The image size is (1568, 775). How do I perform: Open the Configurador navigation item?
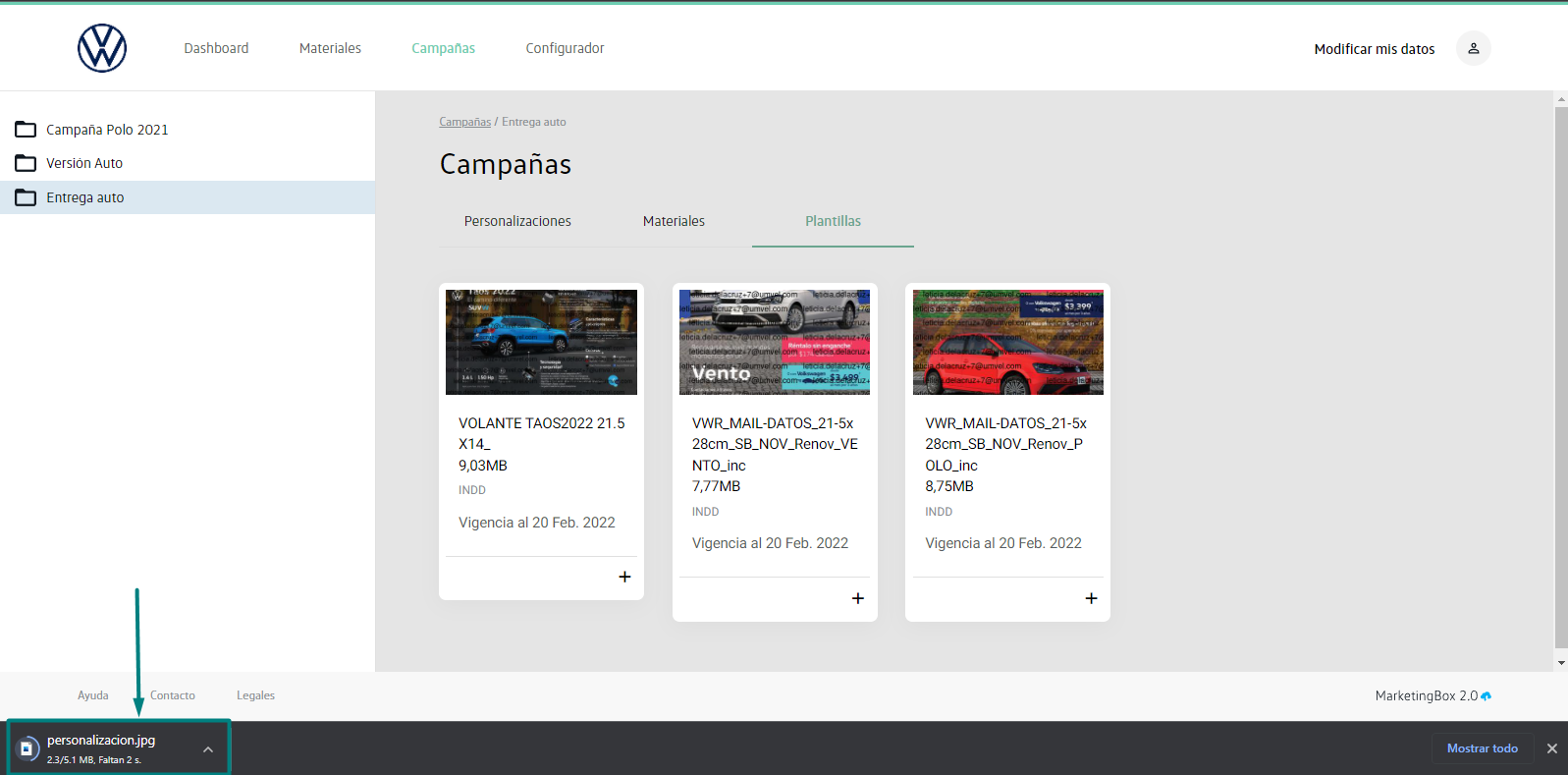[565, 48]
